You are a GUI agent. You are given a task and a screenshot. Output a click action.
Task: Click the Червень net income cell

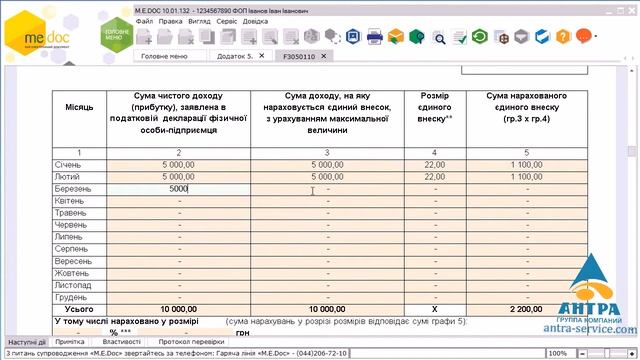(x=178, y=225)
